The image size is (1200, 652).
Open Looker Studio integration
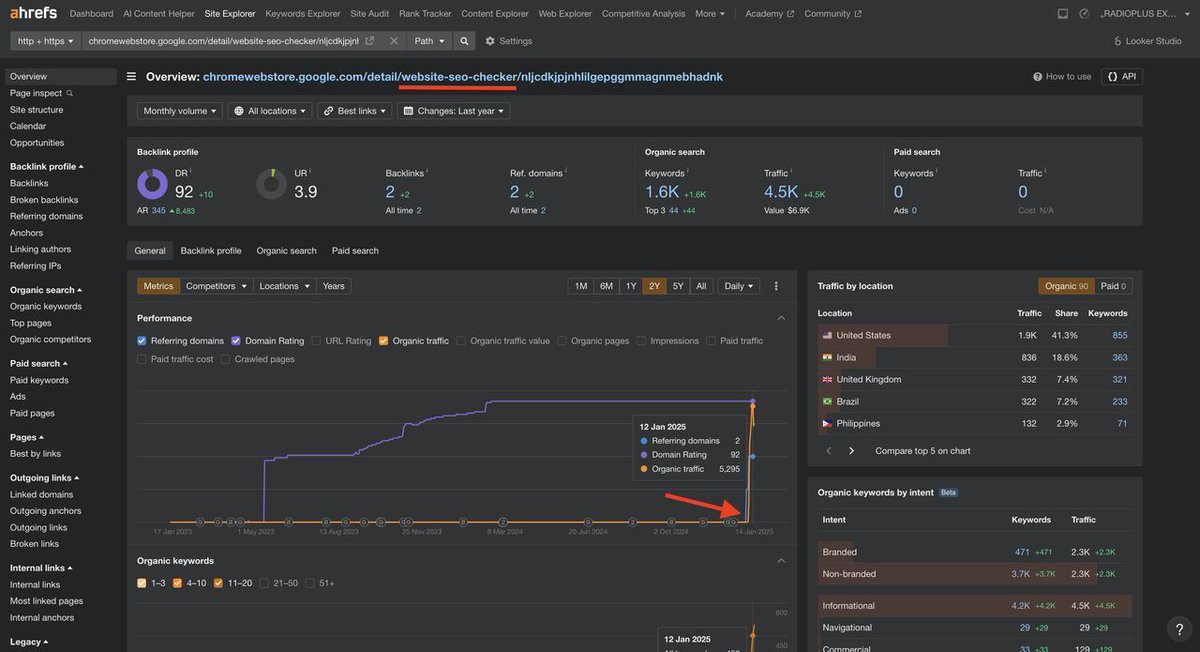[x=1147, y=41]
